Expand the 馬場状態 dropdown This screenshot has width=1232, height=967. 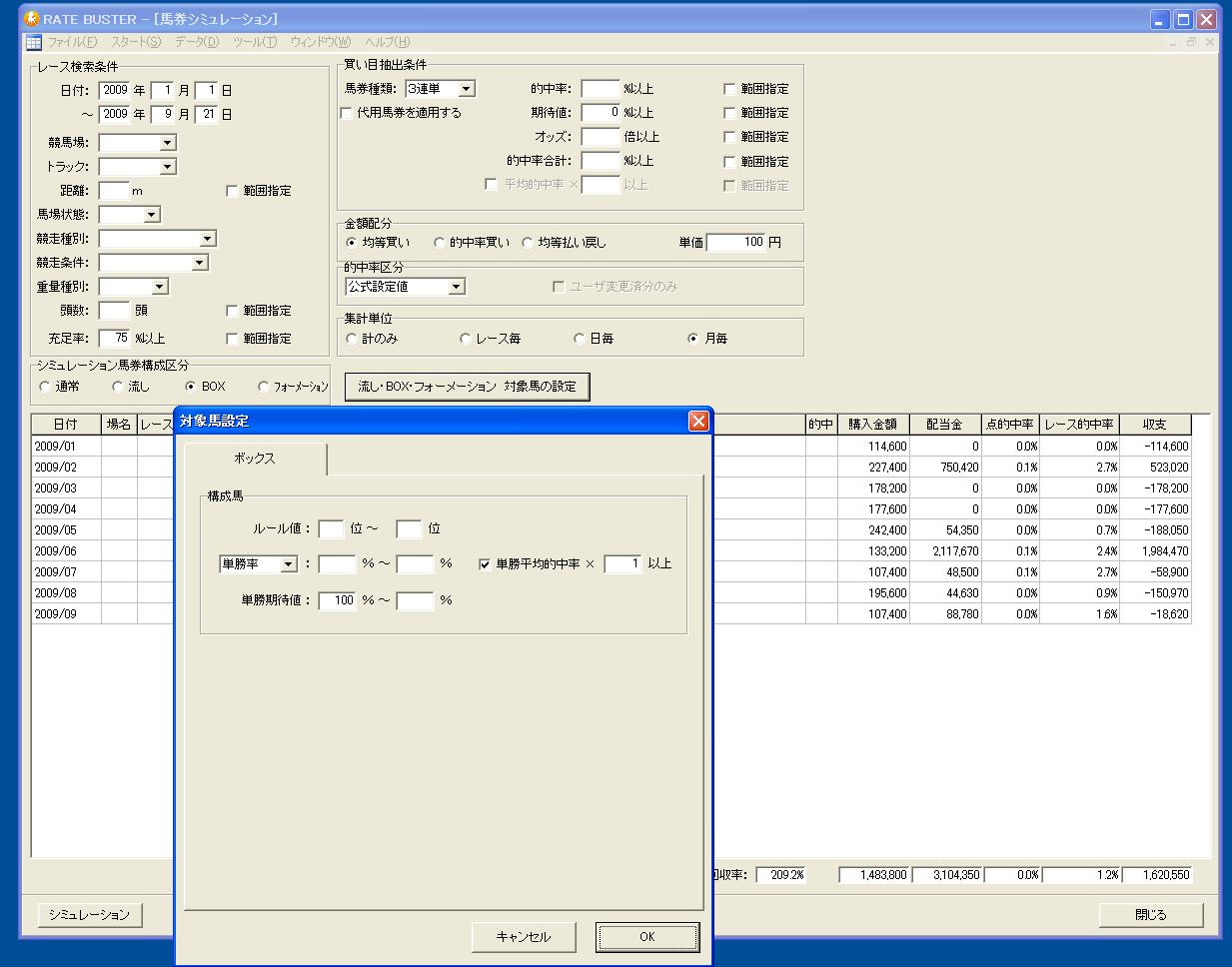pyautogui.click(x=151, y=215)
